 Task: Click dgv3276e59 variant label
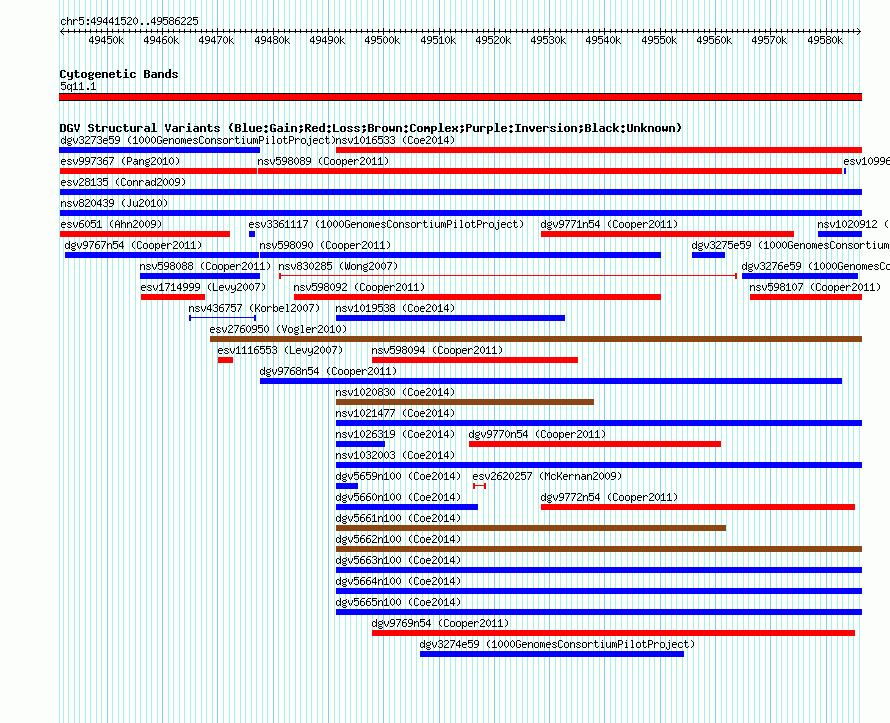click(x=816, y=266)
